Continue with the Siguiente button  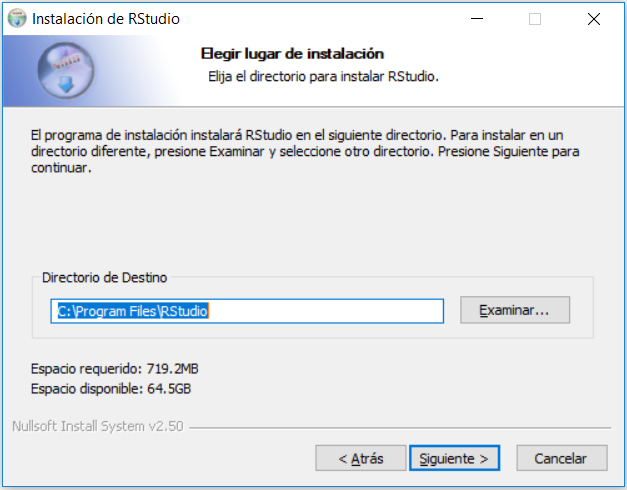454,458
